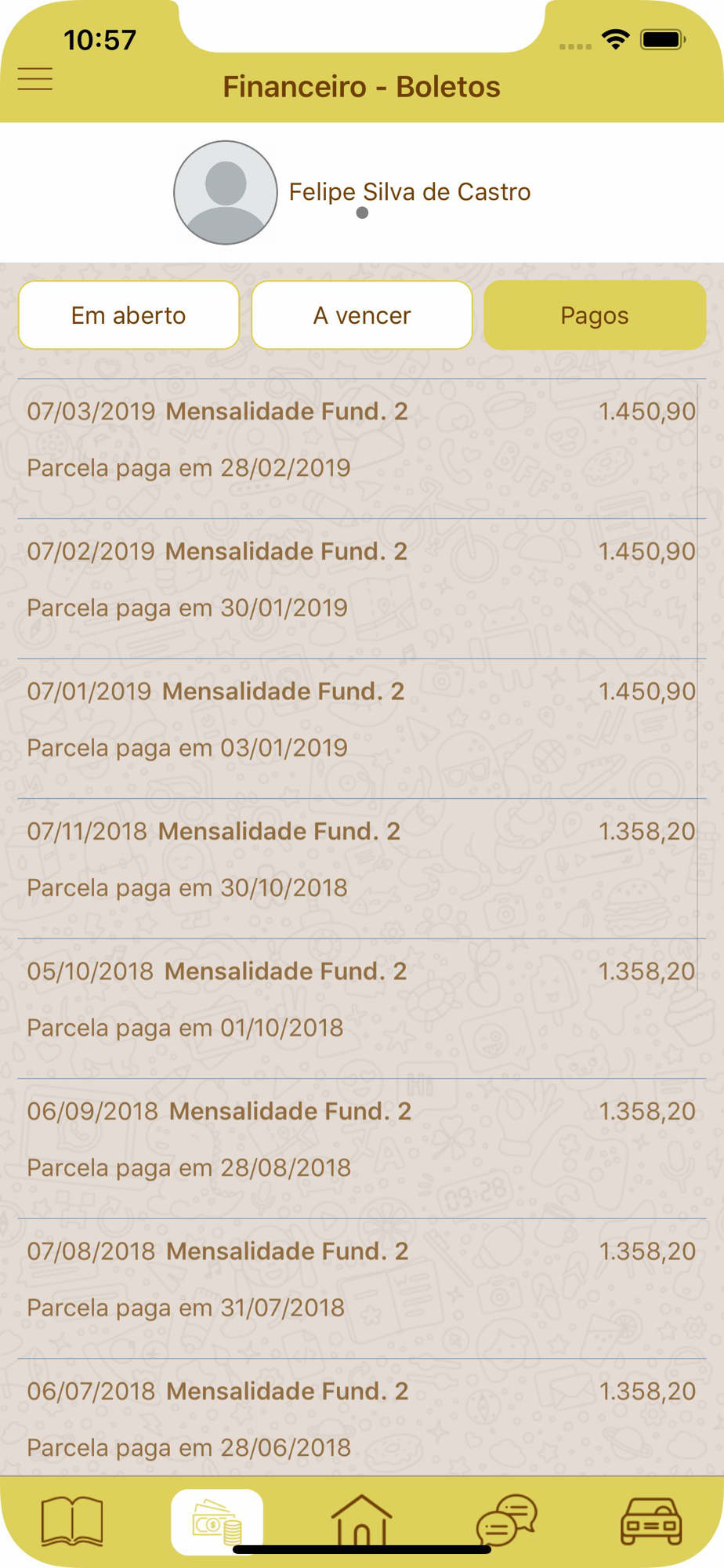Open boleto due 07/03/2019
724x1568 pixels.
tap(362, 448)
